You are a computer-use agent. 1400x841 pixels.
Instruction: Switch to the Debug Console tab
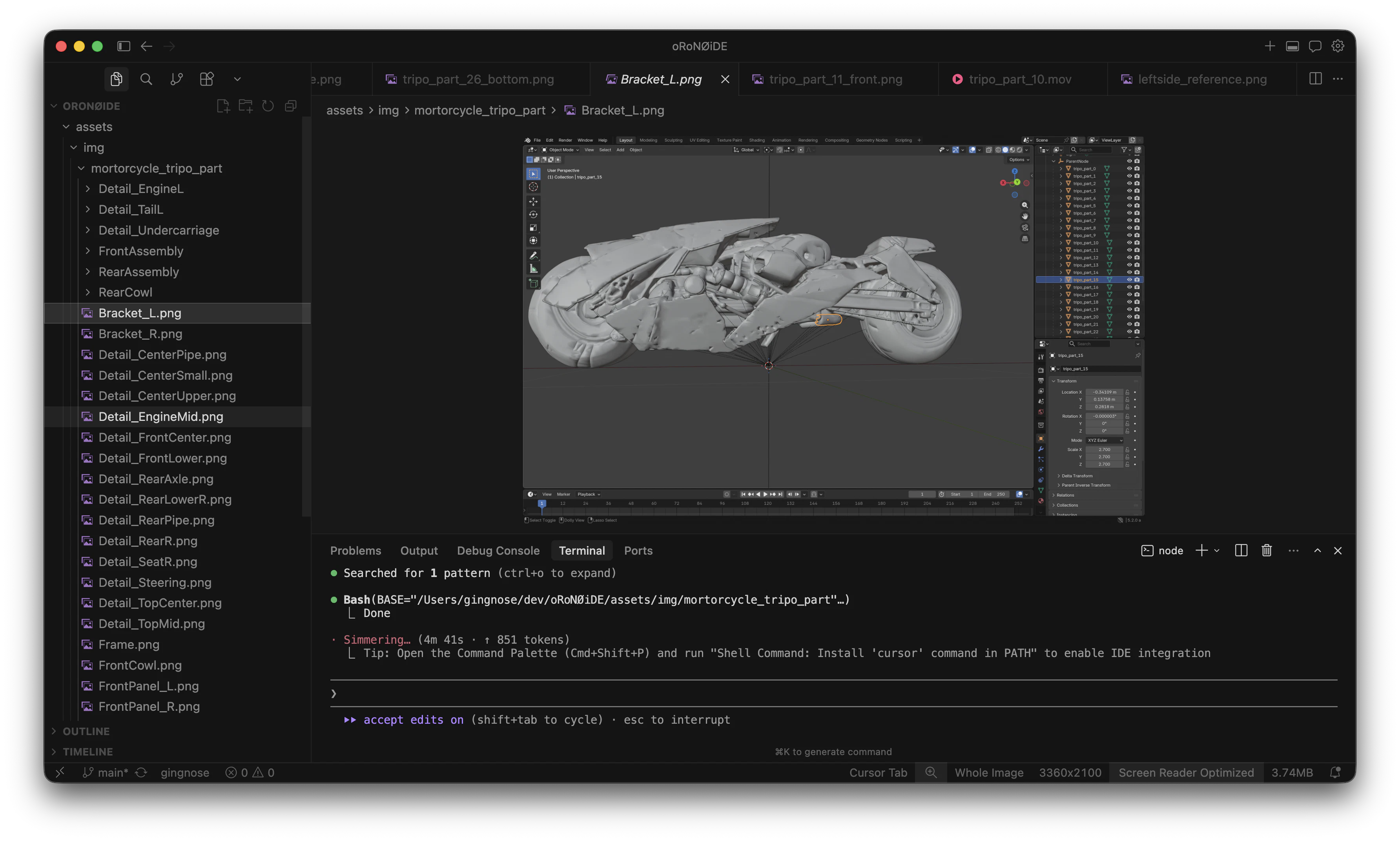(498, 551)
